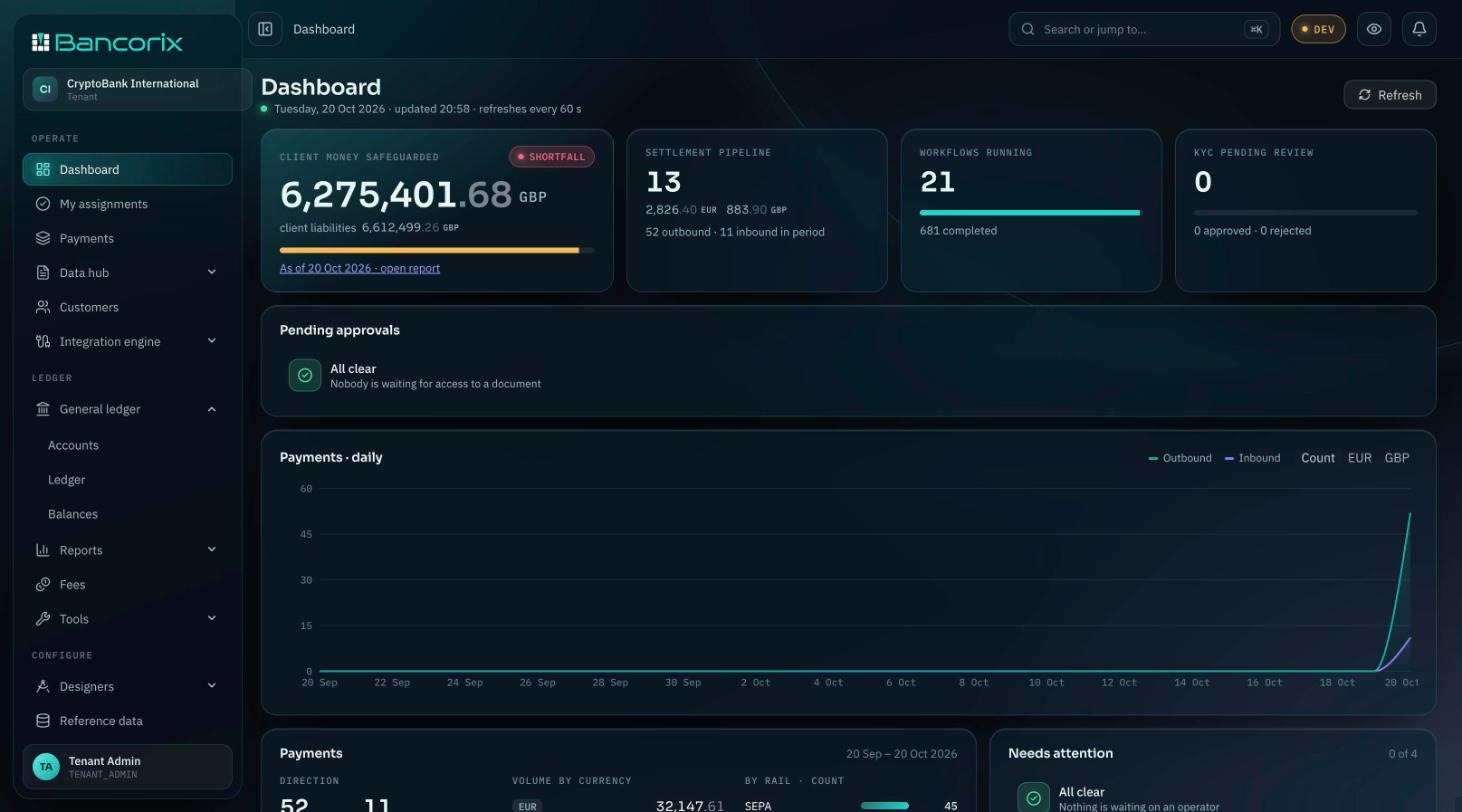Screen dimensions: 1462x812
Task: Click the Integration engine icon
Action: pyautogui.click(x=43, y=342)
